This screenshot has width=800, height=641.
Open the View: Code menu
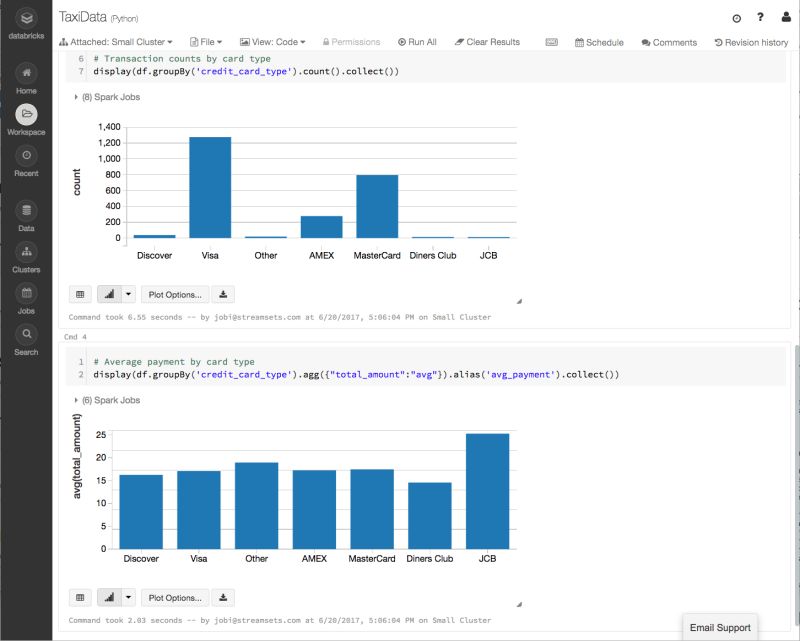[271, 42]
